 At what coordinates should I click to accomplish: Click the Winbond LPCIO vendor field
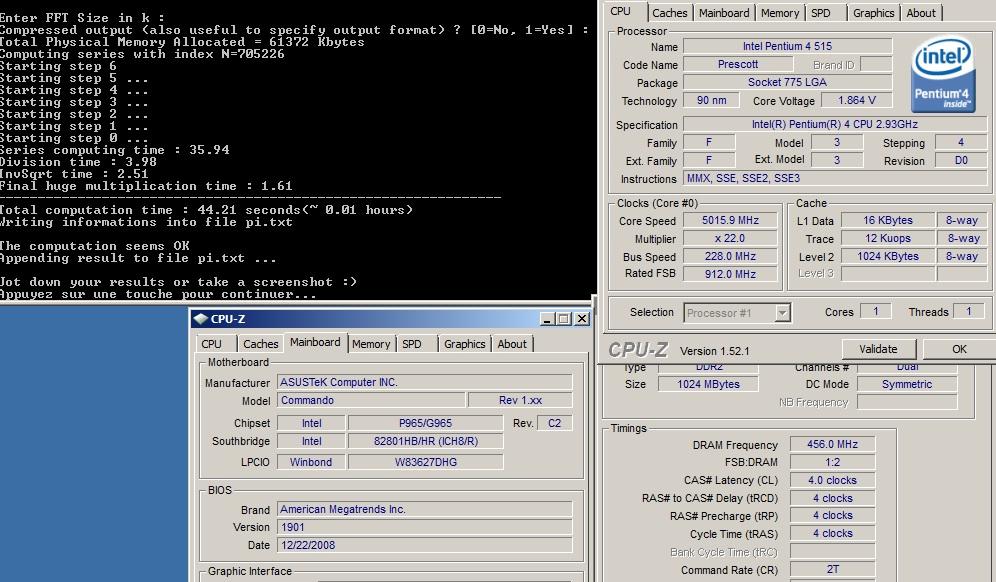311,462
